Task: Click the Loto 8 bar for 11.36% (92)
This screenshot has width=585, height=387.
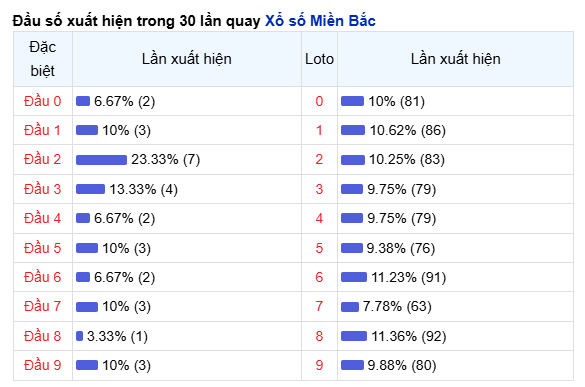Action: tap(354, 336)
